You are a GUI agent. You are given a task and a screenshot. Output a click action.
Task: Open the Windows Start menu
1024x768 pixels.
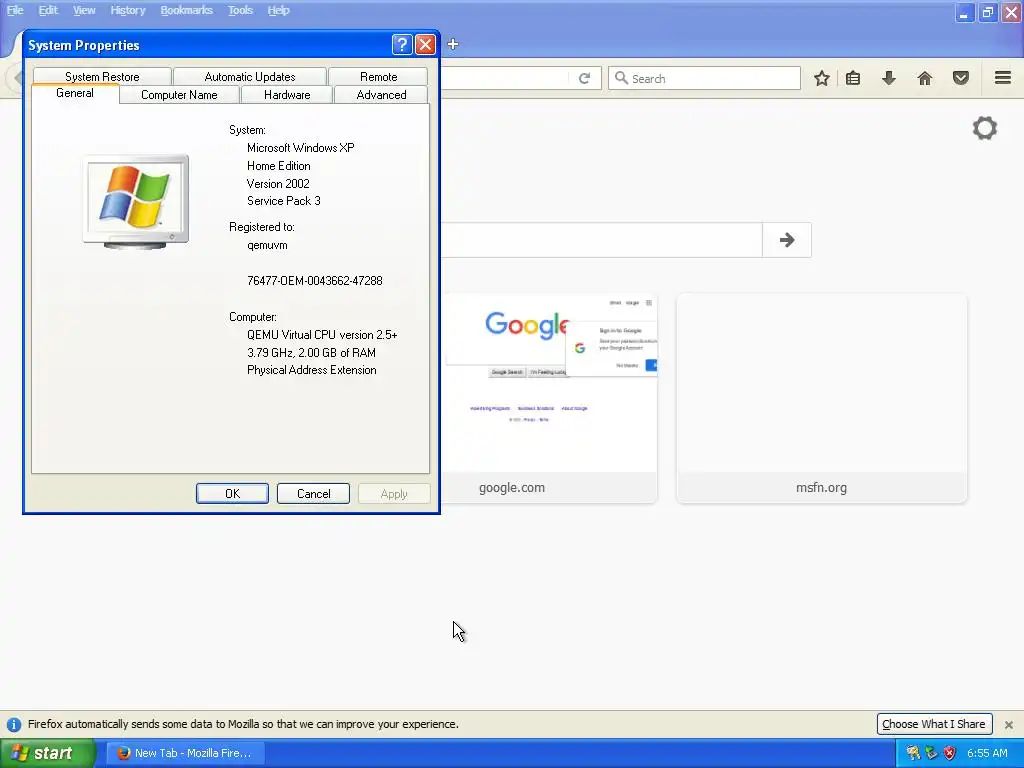(x=47, y=753)
